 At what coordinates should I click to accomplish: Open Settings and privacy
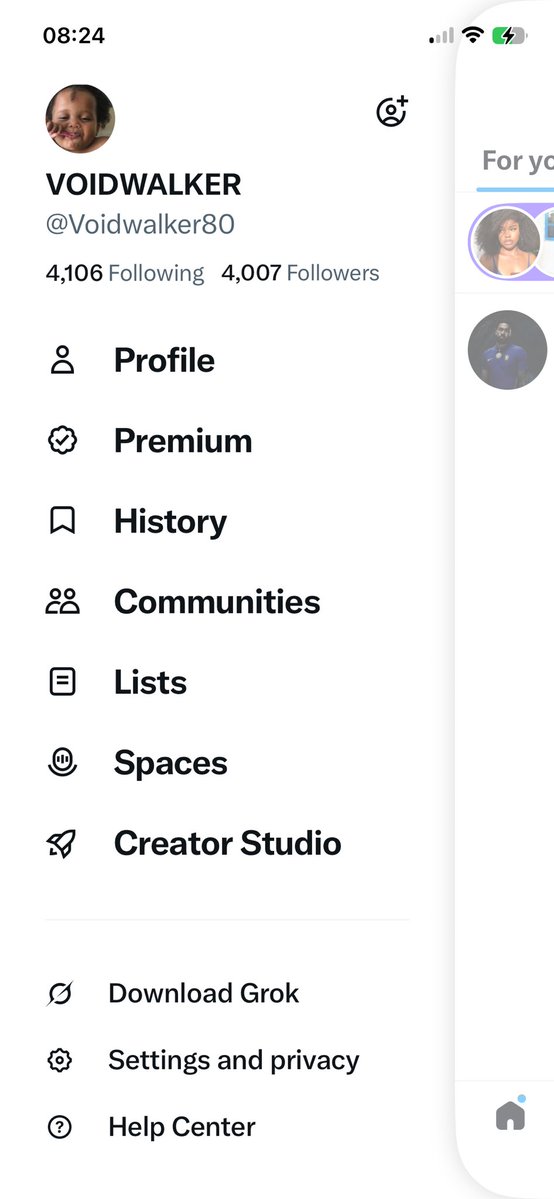[233, 1061]
